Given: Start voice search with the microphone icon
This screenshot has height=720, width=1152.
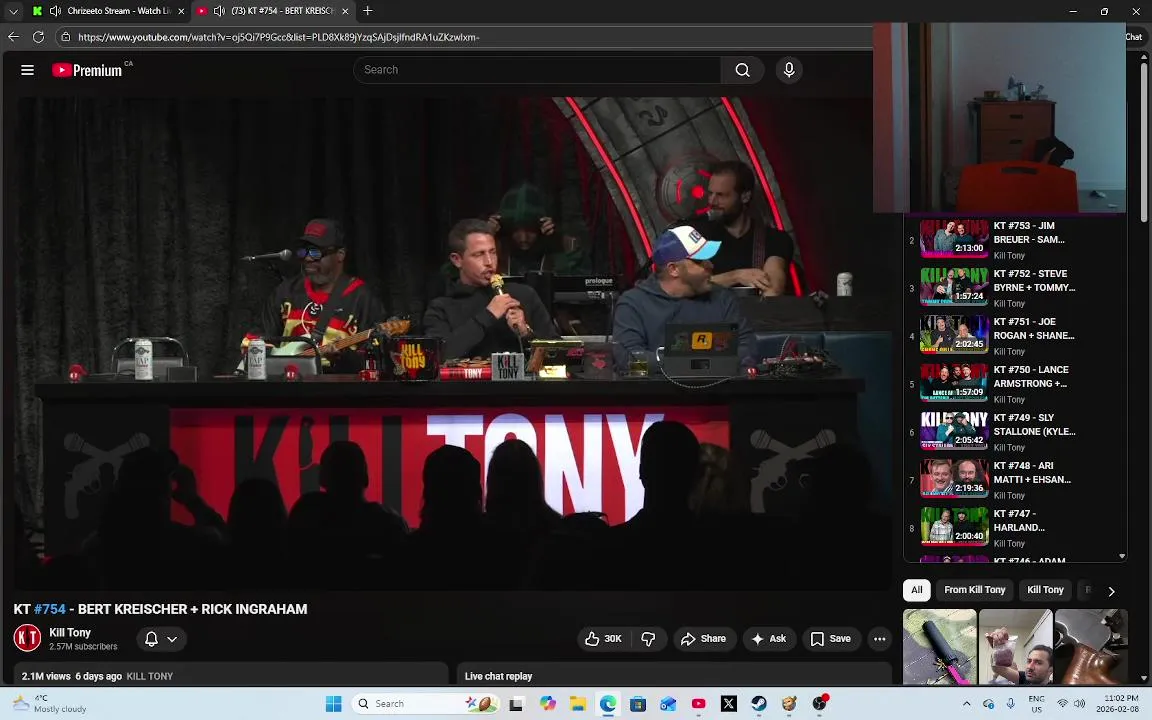Looking at the screenshot, I should (x=789, y=70).
